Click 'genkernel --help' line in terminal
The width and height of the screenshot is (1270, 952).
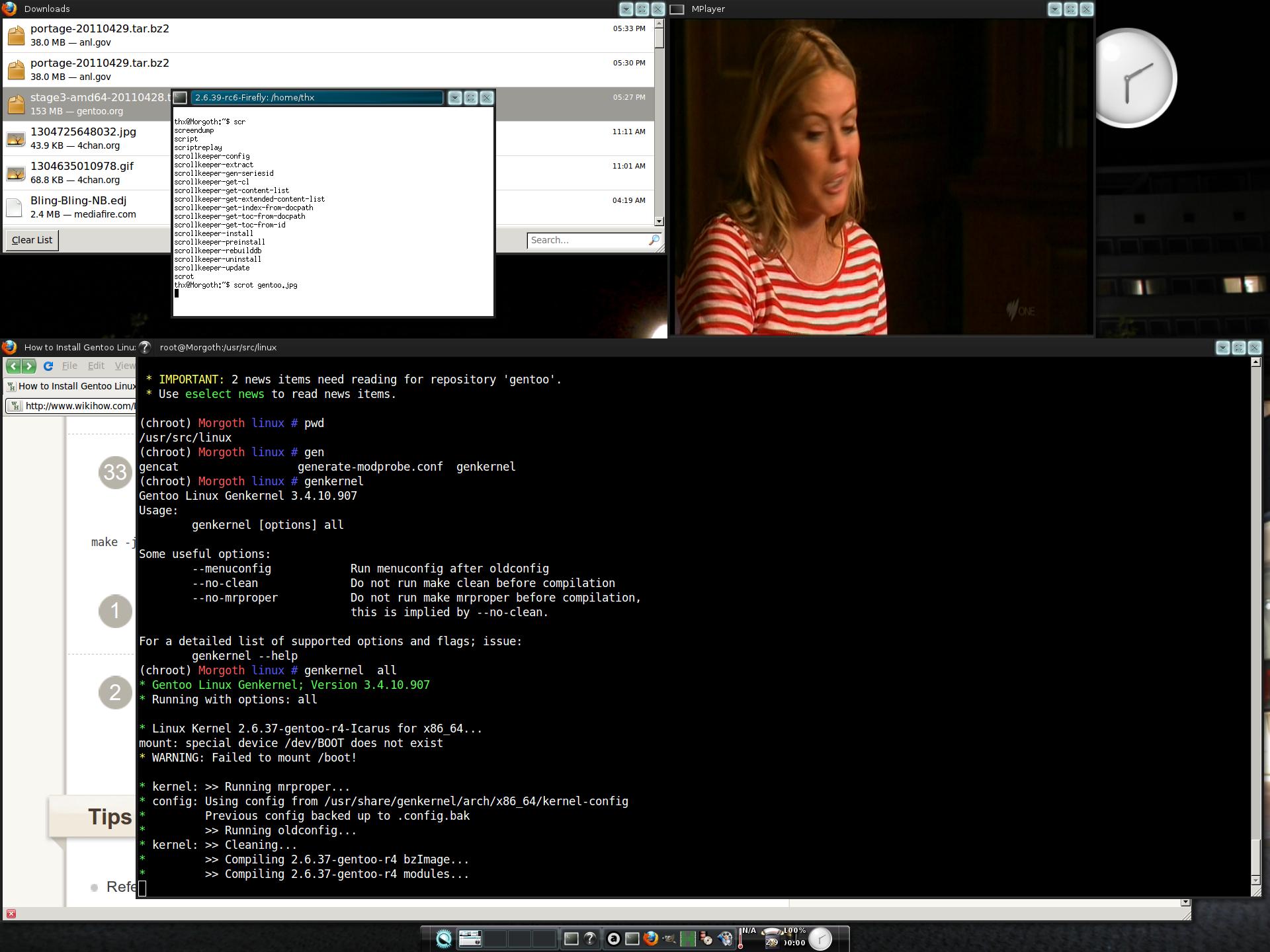click(x=245, y=656)
